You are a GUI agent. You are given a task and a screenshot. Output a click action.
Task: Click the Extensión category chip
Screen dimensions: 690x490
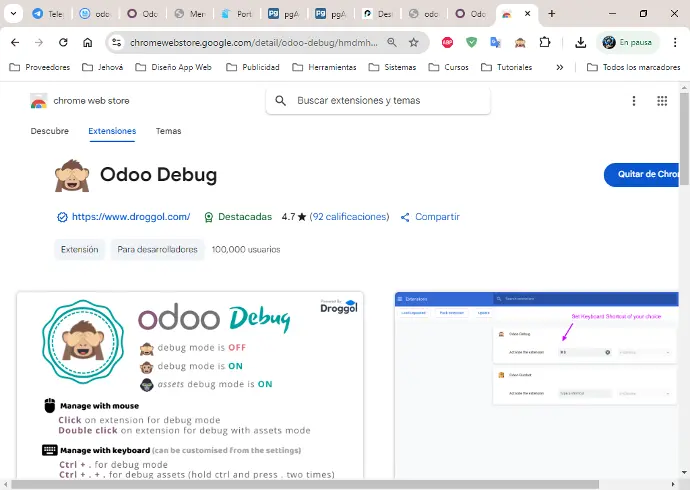point(80,249)
